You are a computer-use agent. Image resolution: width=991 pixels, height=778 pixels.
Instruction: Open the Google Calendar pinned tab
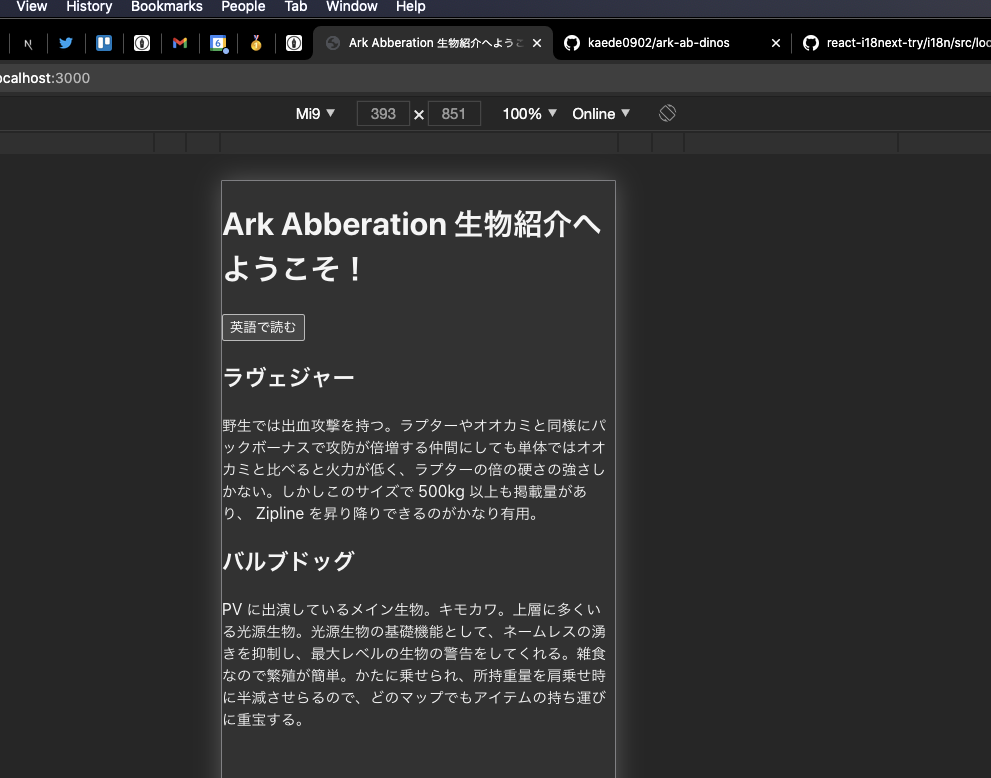coord(219,43)
